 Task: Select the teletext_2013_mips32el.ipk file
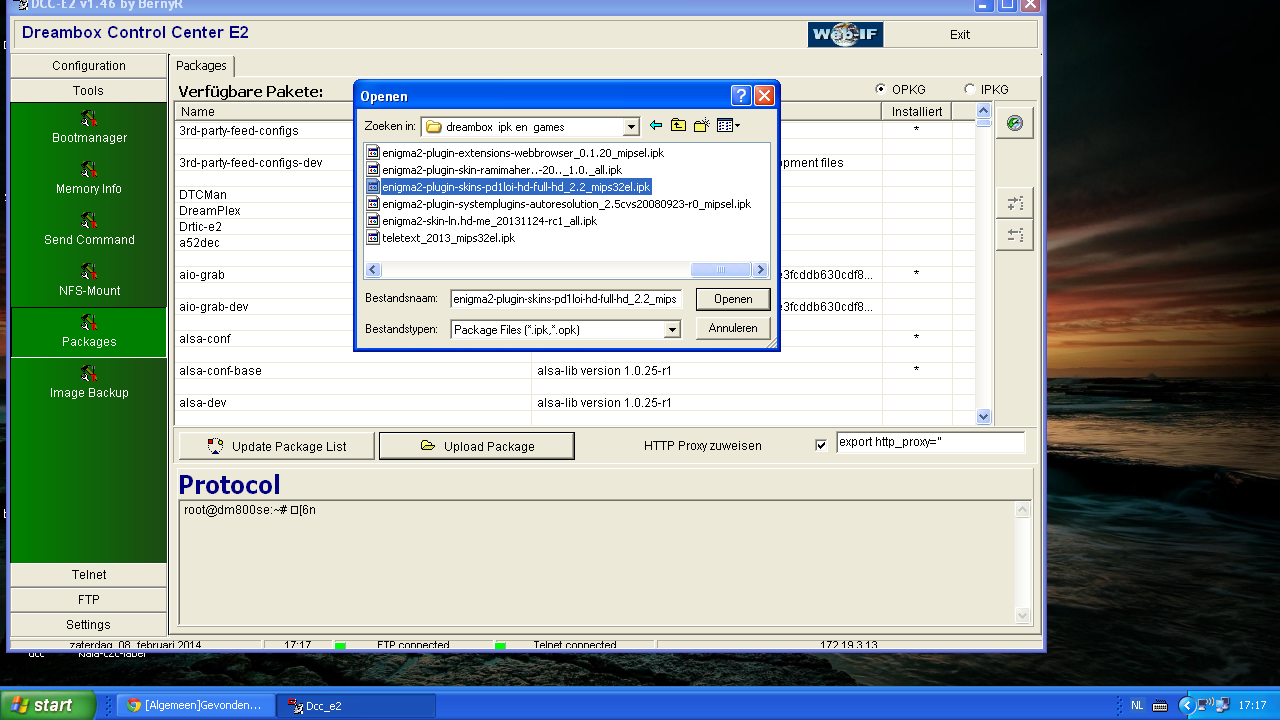tap(448, 238)
